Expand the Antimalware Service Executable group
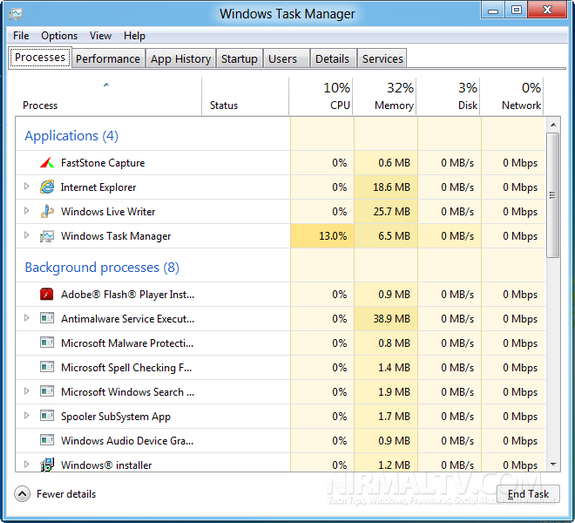The width and height of the screenshot is (575, 523). pos(26,318)
